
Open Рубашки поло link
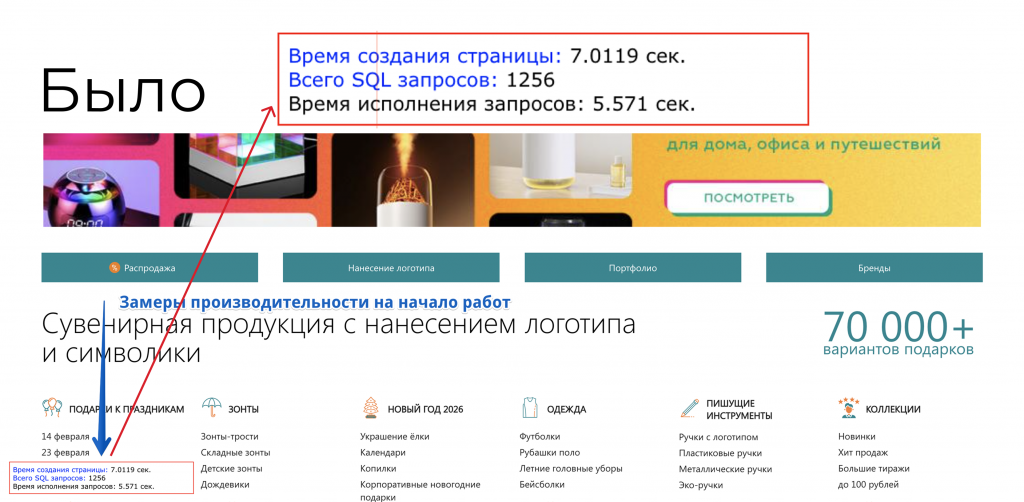(x=549, y=452)
